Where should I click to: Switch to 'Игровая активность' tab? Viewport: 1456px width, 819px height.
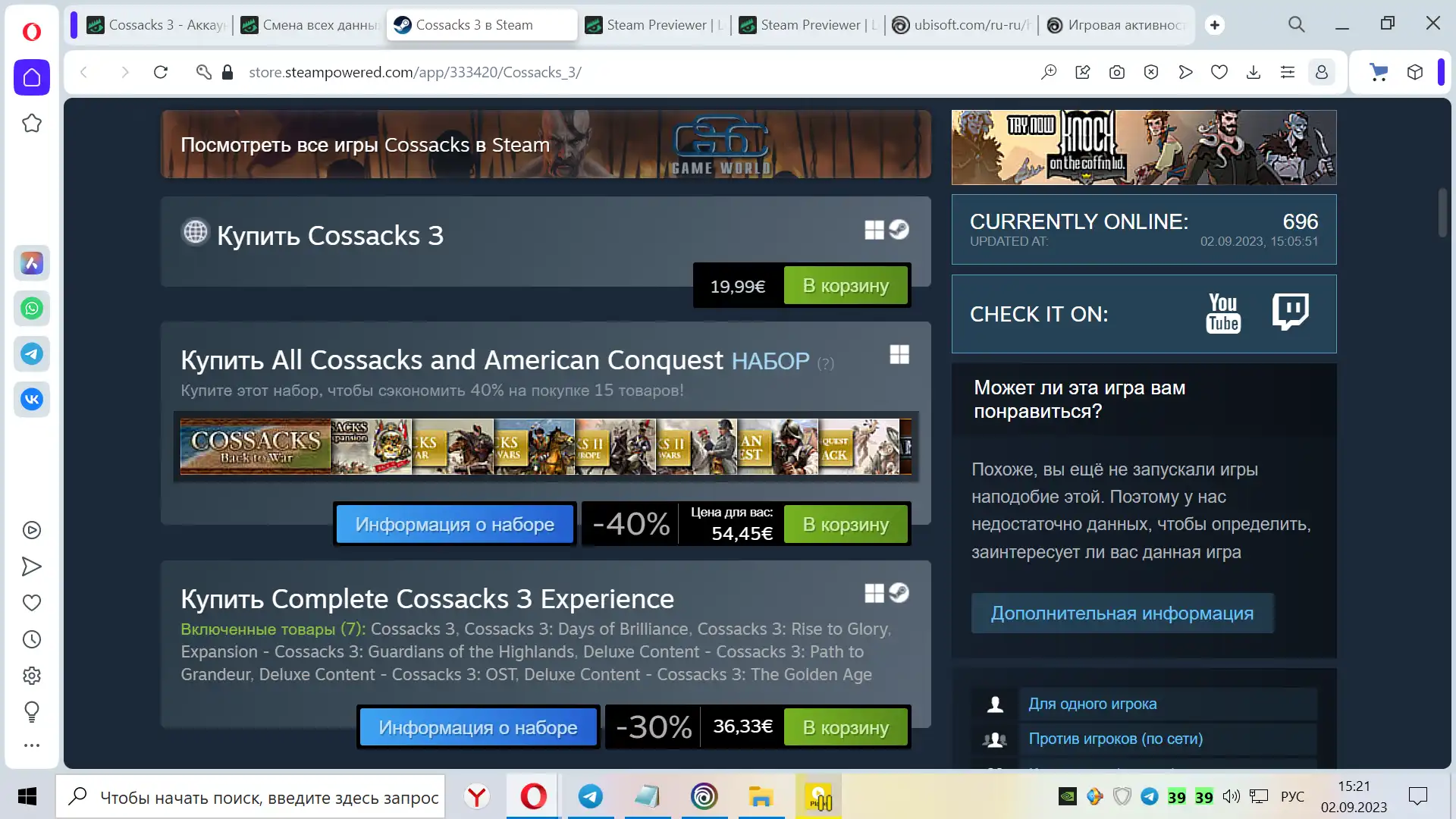tap(1115, 25)
